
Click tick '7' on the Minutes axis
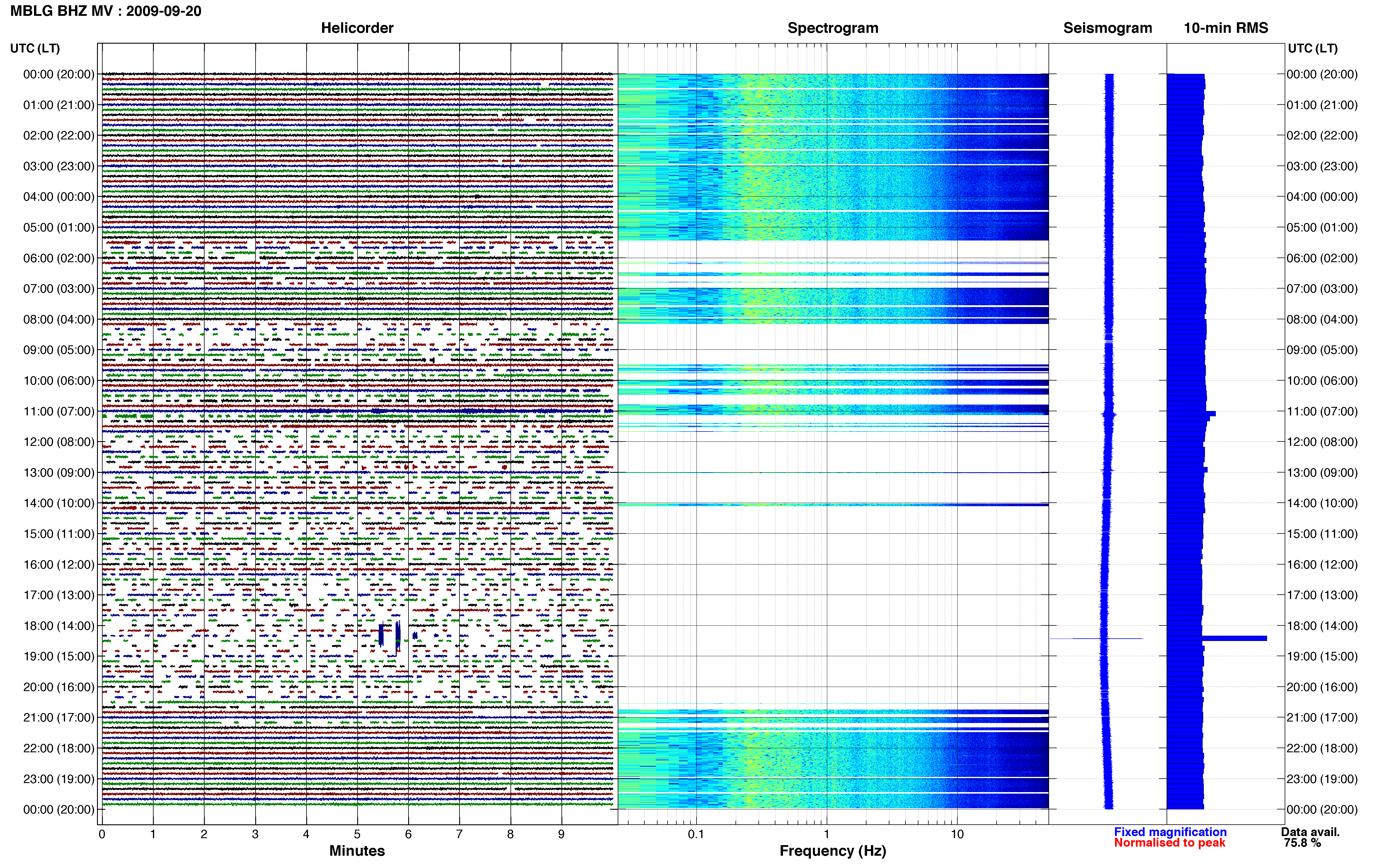459,834
